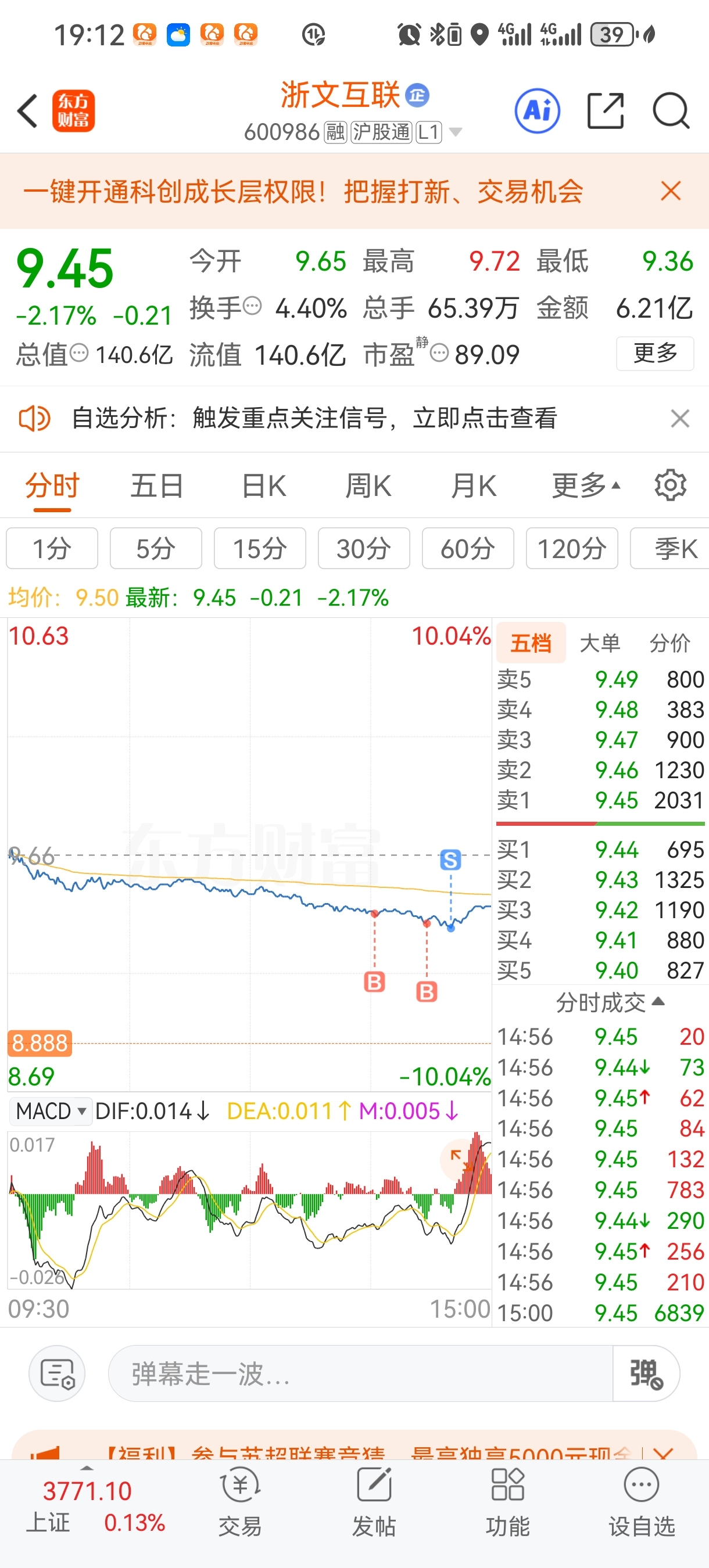
Task: Collapse the 分时成交 section arrow
Action: [x=658, y=1001]
